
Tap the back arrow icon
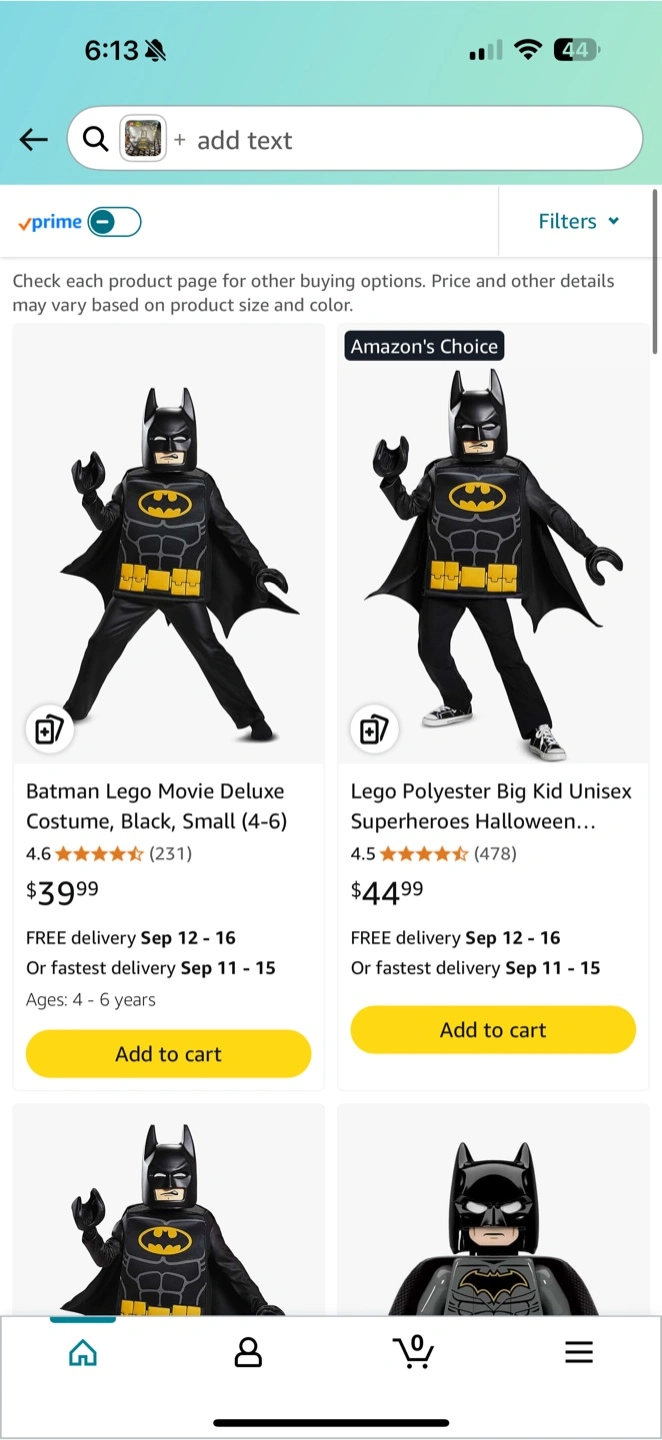34,140
